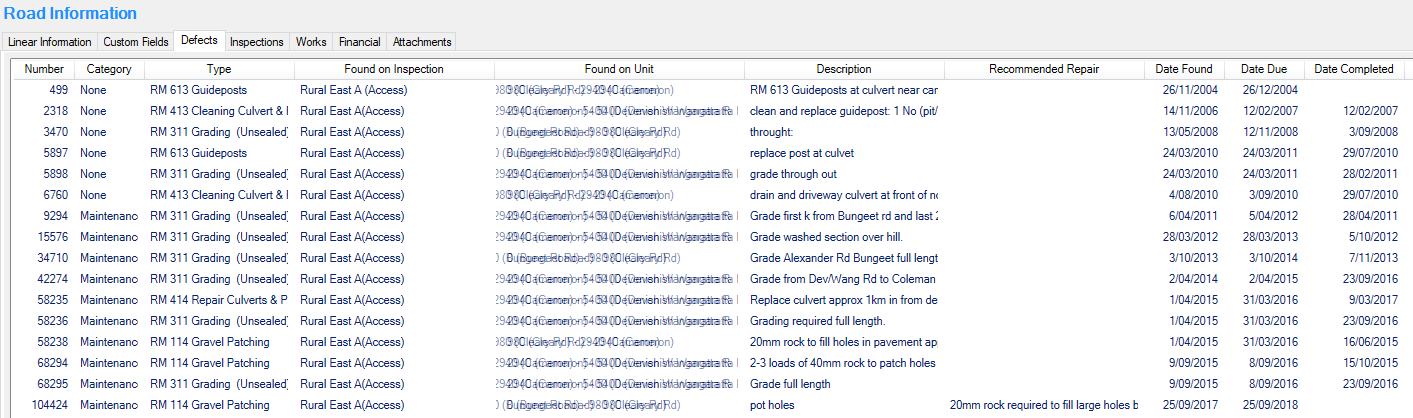1413x418 pixels.
Task: Sort by the Recommended Repair column header
Action: point(1043,69)
